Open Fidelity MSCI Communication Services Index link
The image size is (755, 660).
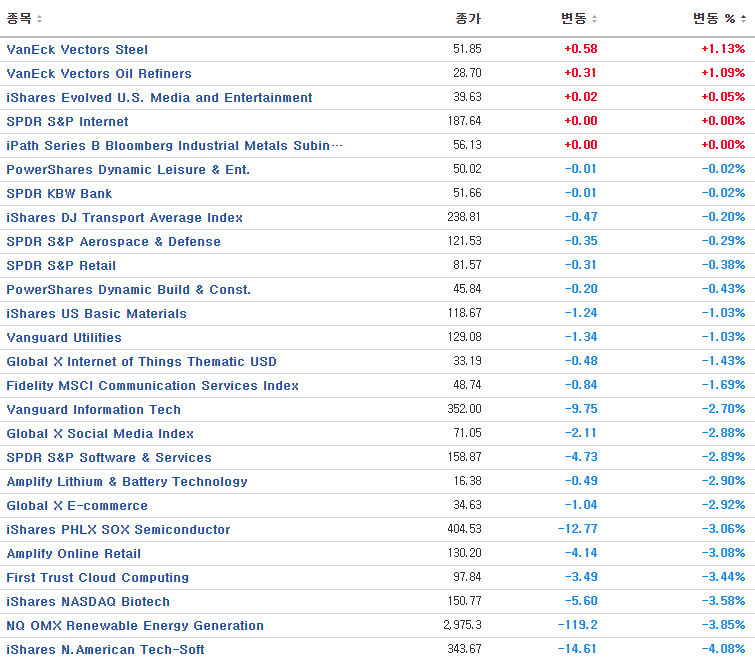tap(152, 386)
